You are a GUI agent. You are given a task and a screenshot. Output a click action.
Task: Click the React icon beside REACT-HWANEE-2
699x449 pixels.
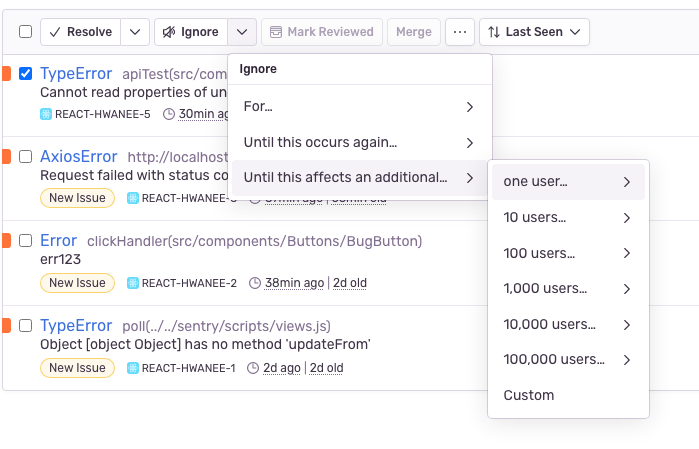point(133,283)
